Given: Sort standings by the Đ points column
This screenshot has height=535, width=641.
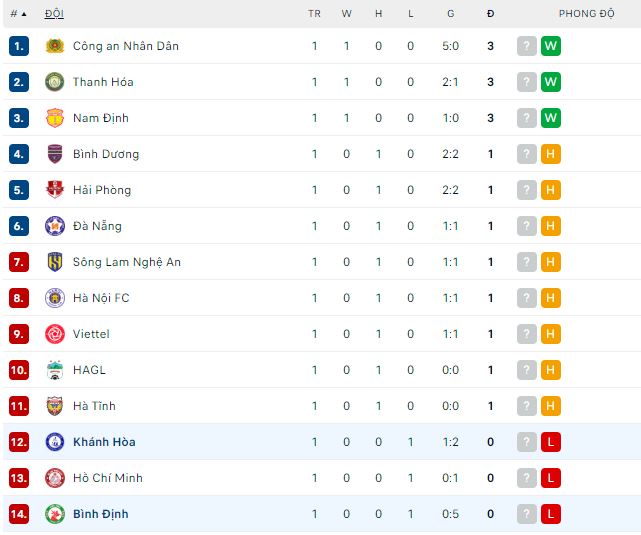Looking at the screenshot, I should (490, 14).
